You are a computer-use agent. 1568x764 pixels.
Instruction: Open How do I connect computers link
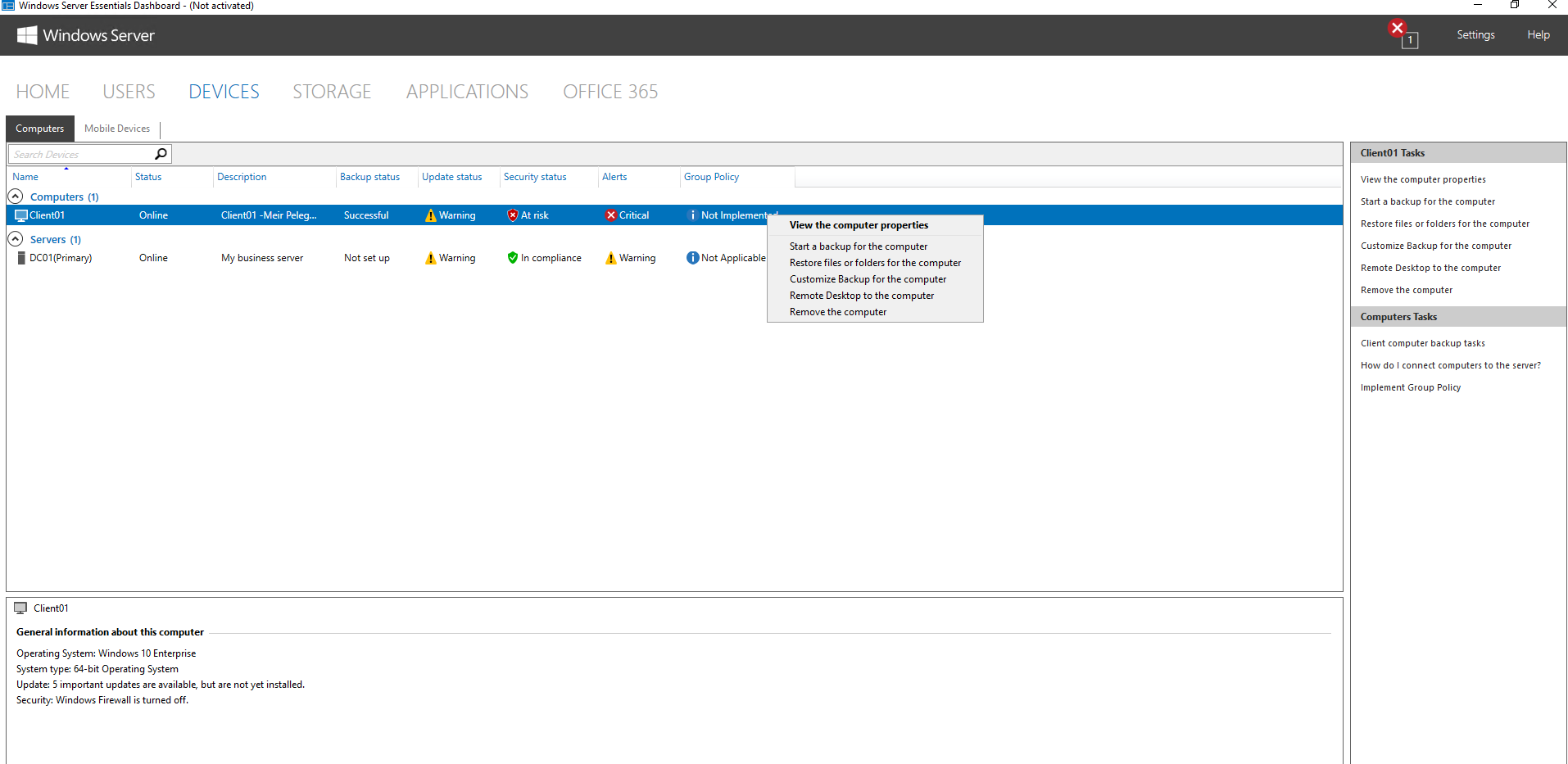[1451, 365]
